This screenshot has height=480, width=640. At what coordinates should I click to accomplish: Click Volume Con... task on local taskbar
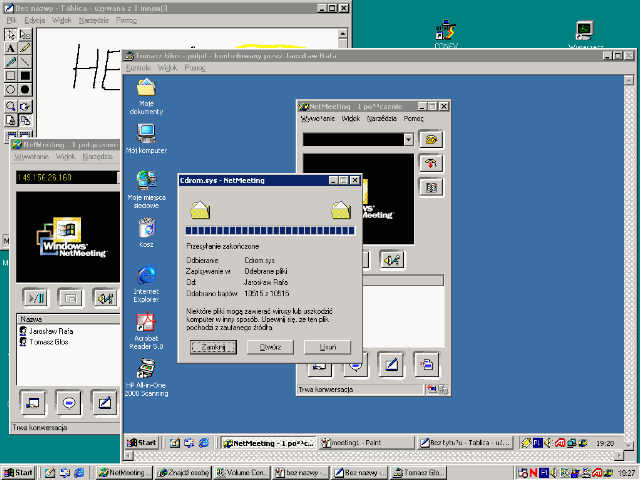[x=242, y=473]
